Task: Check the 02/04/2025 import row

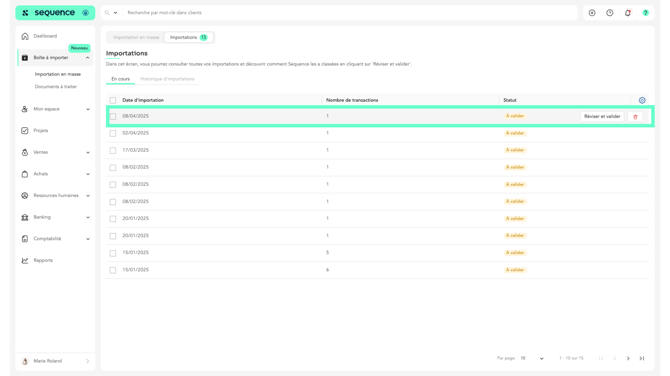Action: click(x=113, y=133)
